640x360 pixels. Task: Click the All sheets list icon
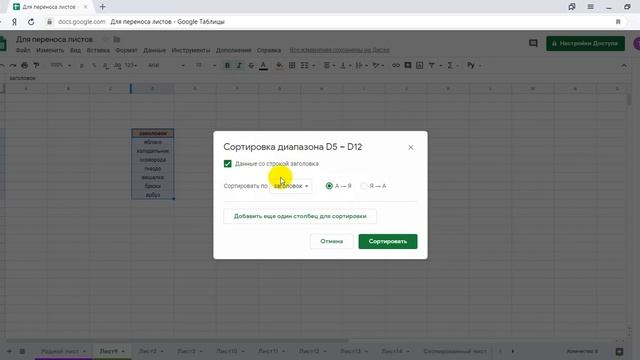22,351
